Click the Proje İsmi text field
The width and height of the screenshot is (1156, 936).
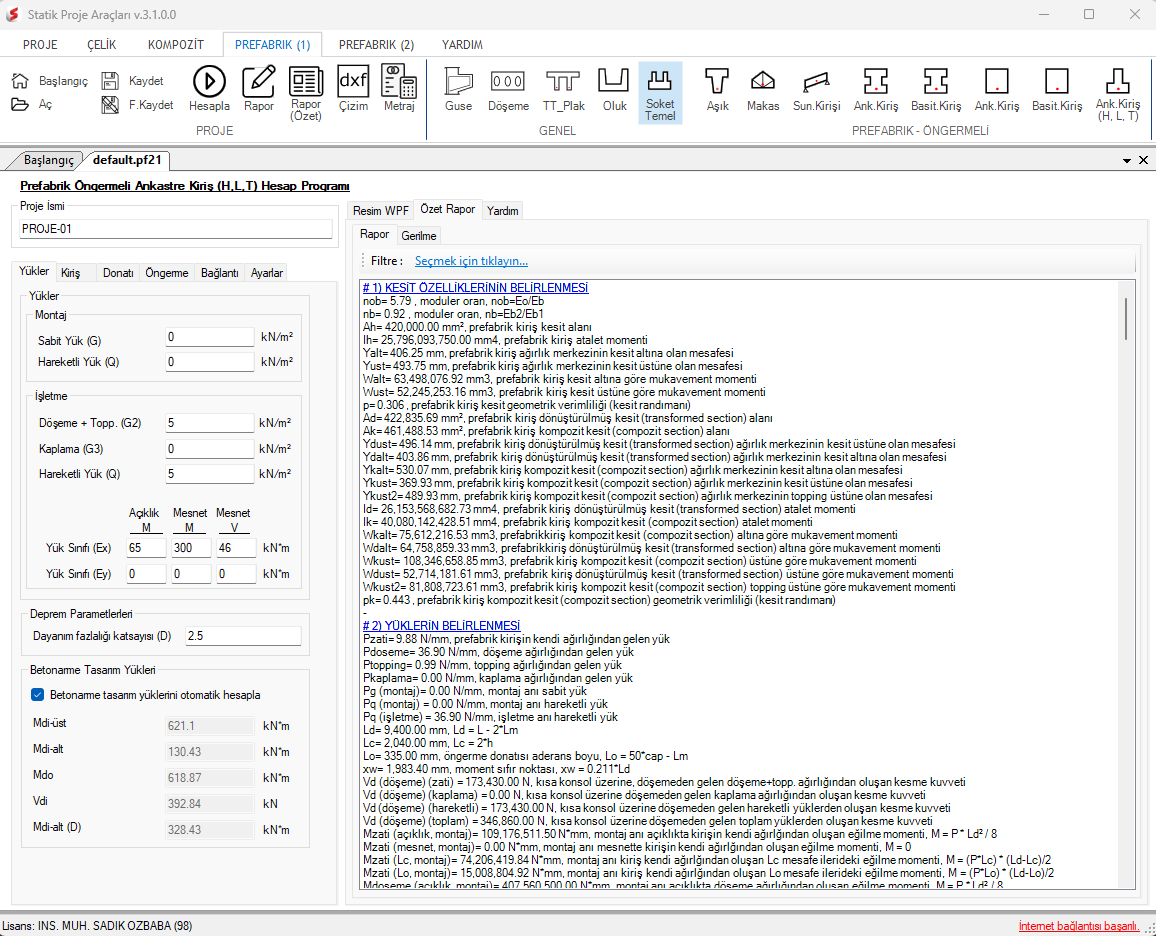pos(176,229)
